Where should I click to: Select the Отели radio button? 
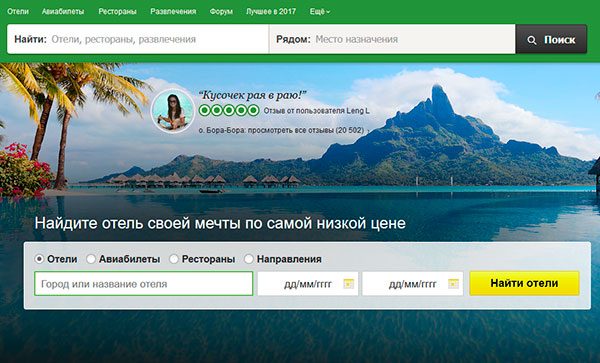39,259
